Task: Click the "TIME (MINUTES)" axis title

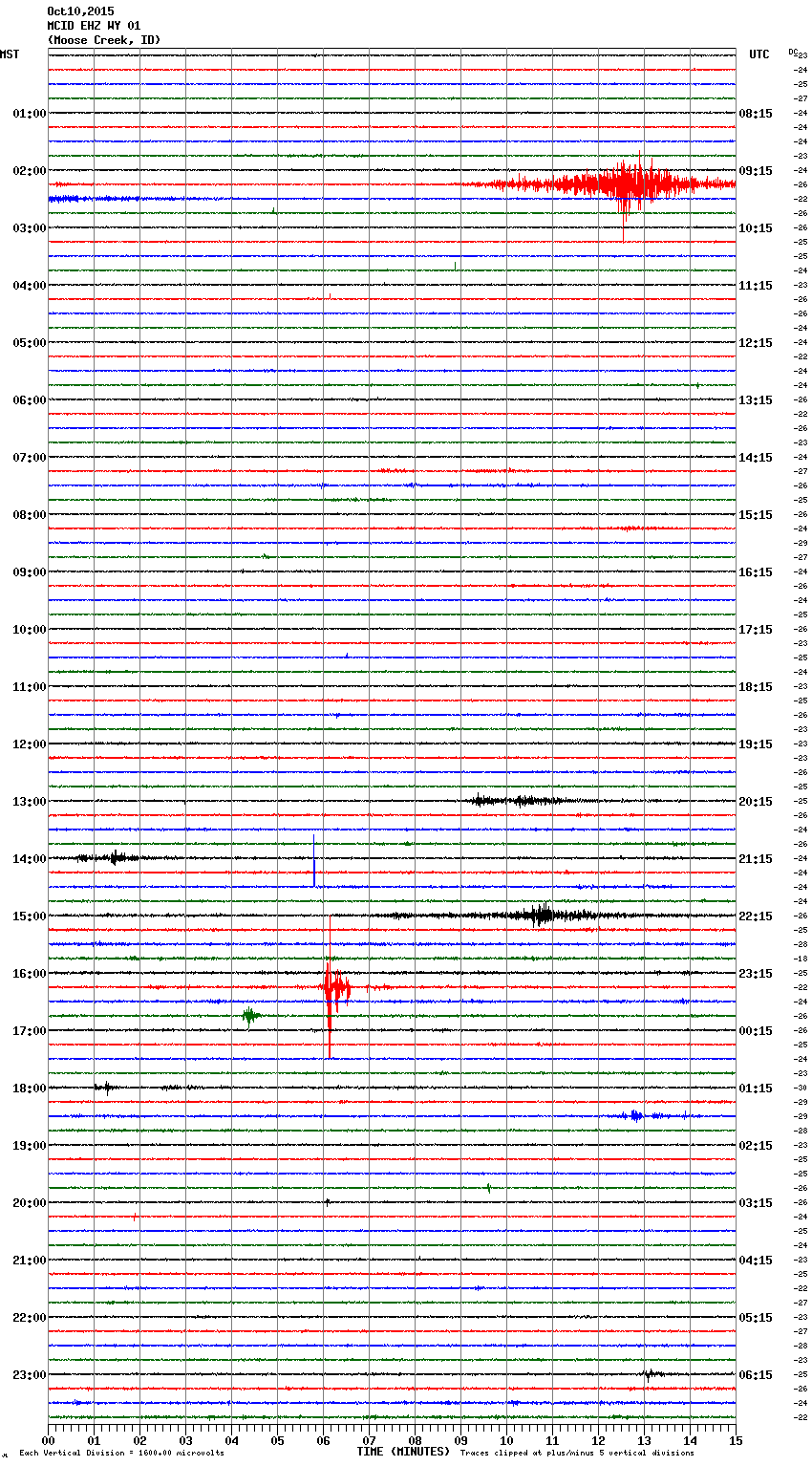Action: pos(403,1452)
